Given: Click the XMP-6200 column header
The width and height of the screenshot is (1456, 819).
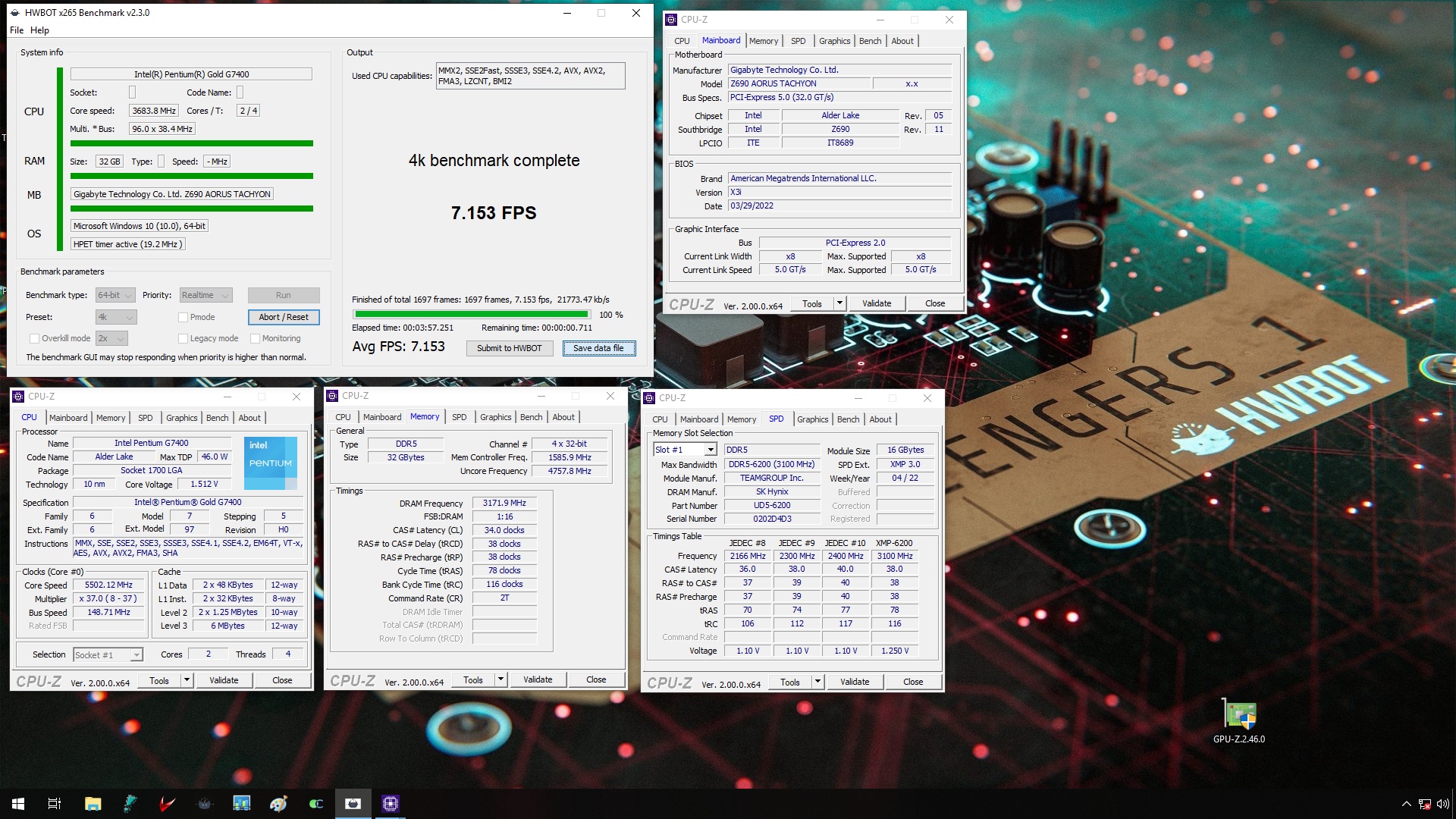Looking at the screenshot, I should point(894,543).
